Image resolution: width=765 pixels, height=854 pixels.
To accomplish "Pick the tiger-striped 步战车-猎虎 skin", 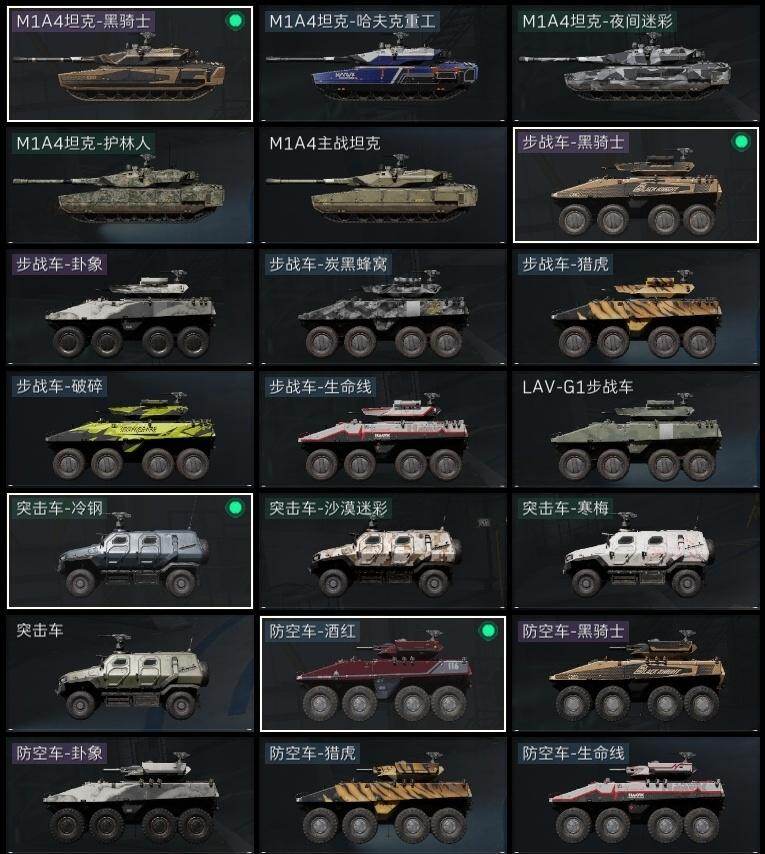I will coord(636,307).
